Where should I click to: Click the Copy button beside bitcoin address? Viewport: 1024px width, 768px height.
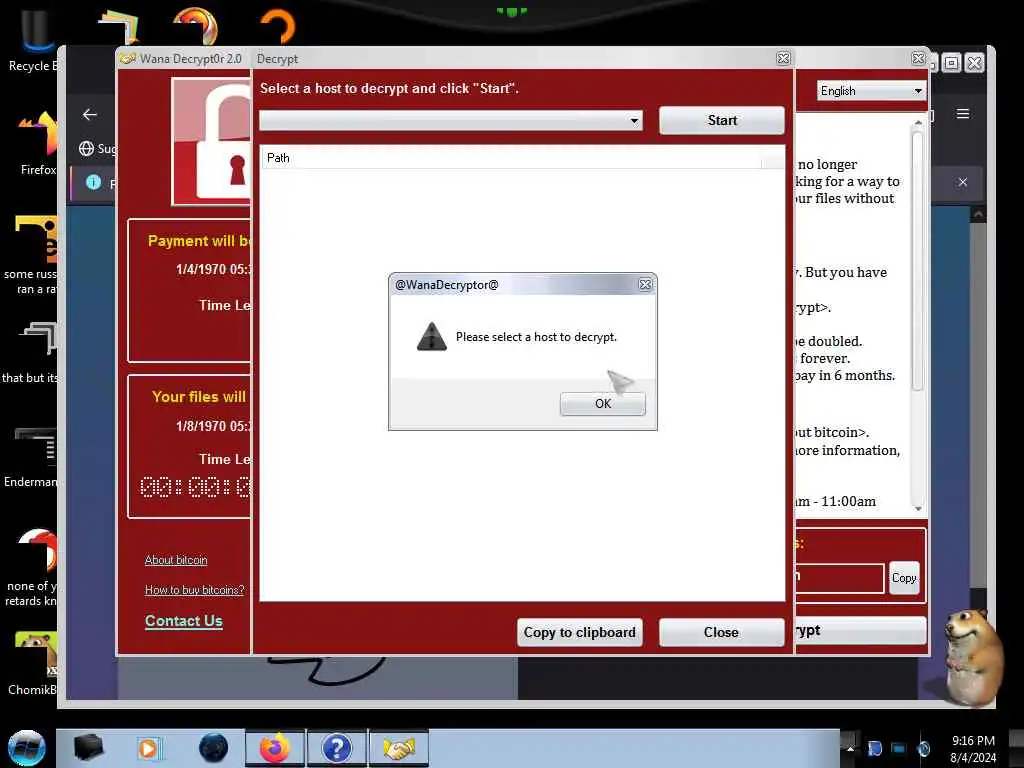(x=904, y=578)
